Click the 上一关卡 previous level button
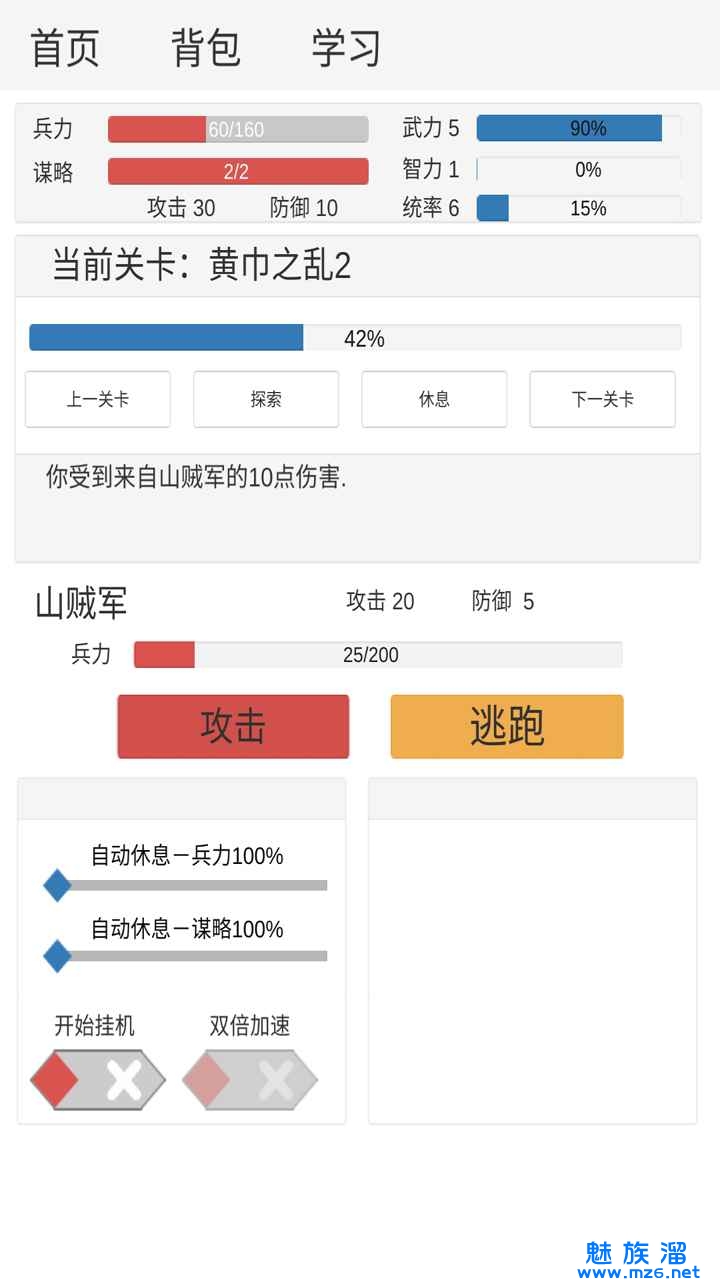This screenshot has width=720, height=1280. click(98, 399)
